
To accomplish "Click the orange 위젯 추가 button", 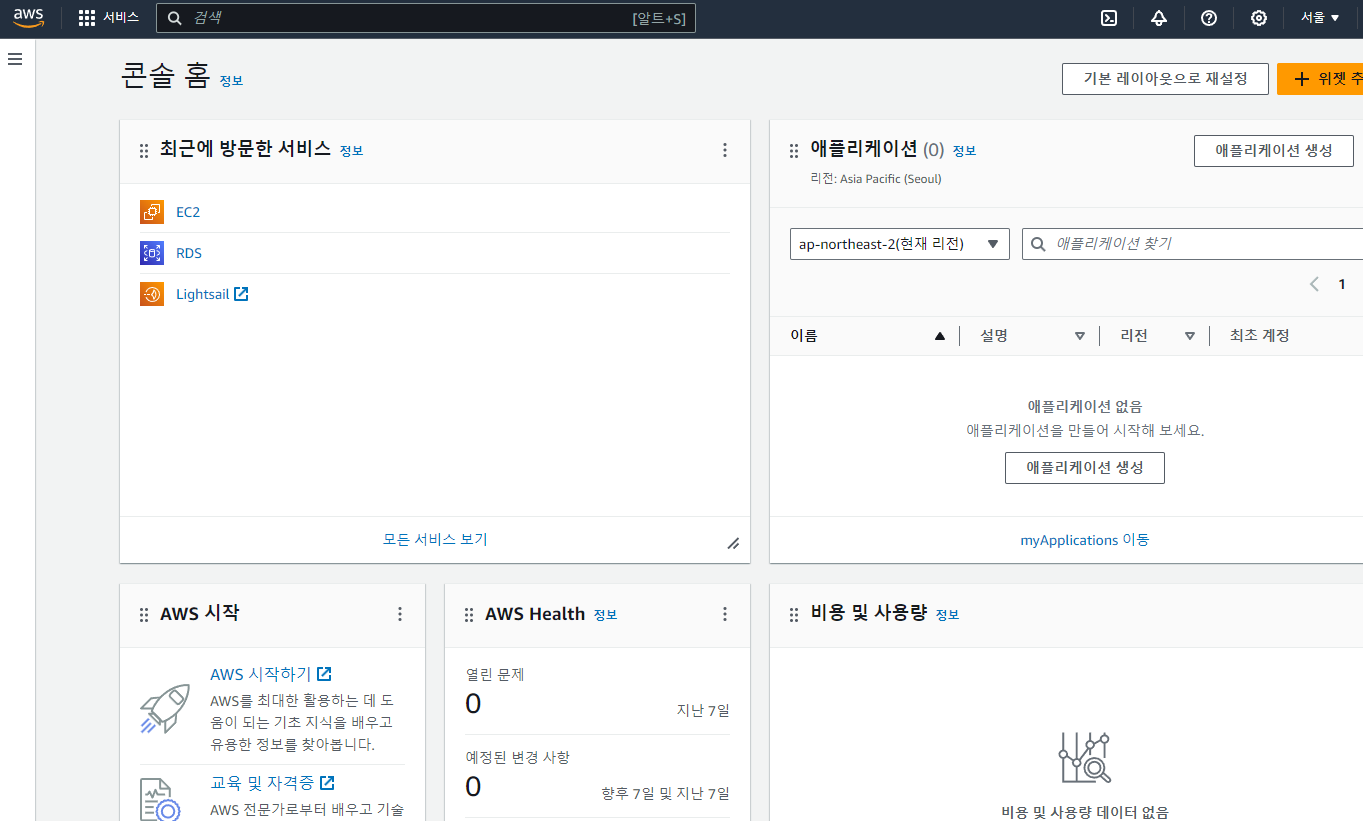I will (1320, 79).
